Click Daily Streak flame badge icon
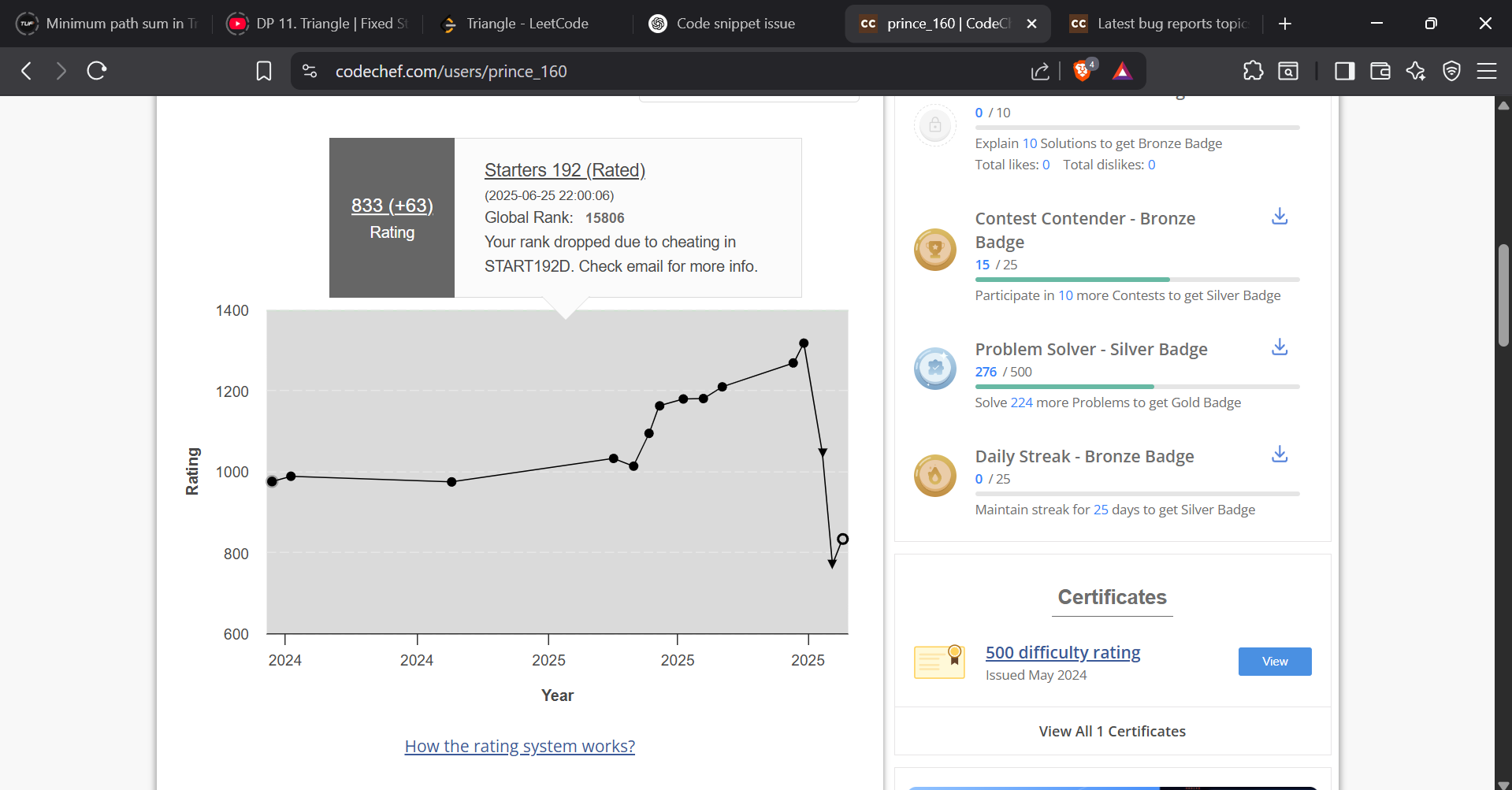 [935, 476]
